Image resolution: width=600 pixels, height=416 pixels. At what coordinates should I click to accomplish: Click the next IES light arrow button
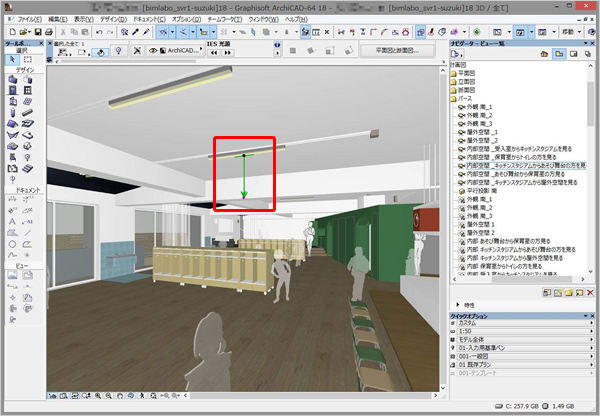pos(227,53)
